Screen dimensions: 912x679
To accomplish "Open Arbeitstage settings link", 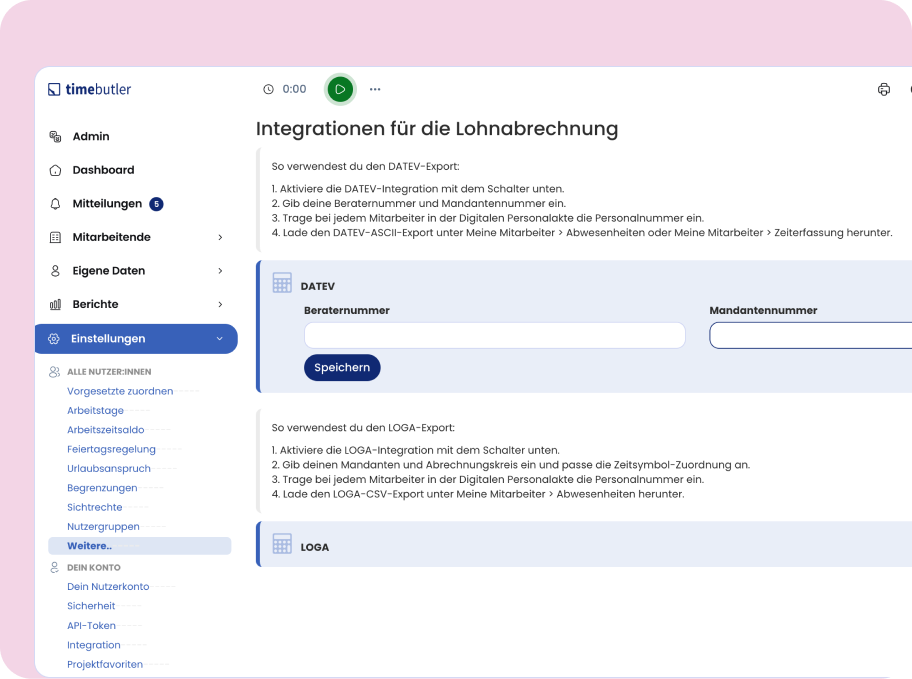I will coord(95,410).
